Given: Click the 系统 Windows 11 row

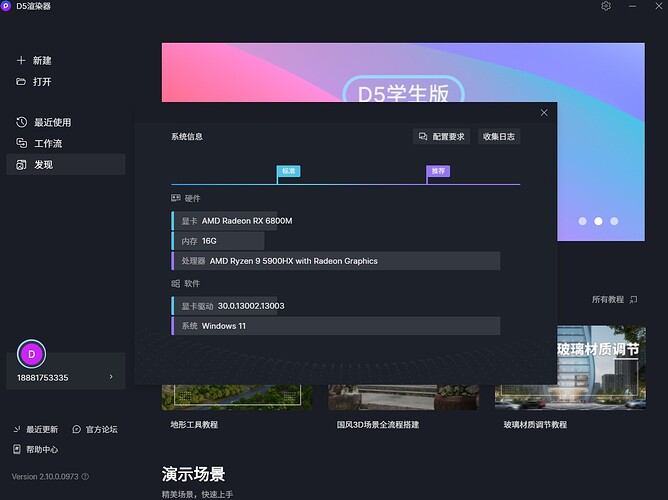Looking at the screenshot, I should 336,326.
